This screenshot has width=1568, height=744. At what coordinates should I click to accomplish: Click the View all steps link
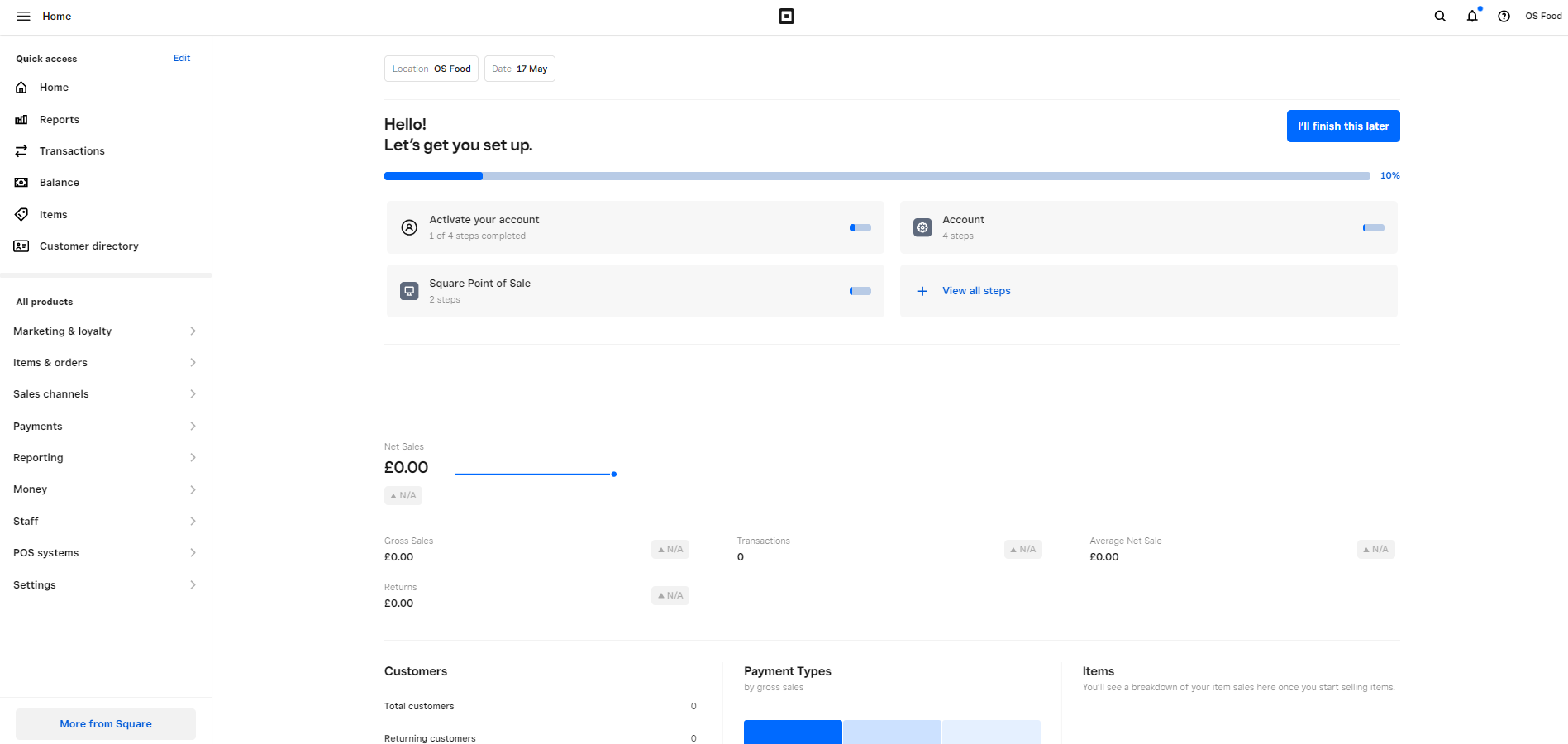(976, 291)
